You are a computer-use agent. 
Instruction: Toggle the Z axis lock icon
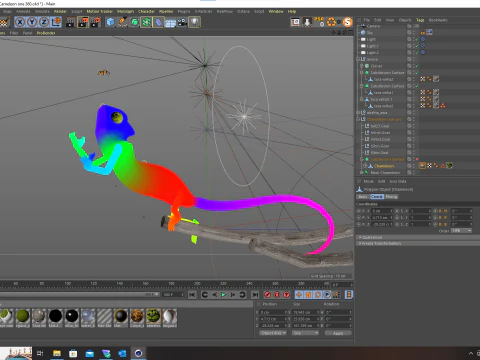tap(44, 22)
